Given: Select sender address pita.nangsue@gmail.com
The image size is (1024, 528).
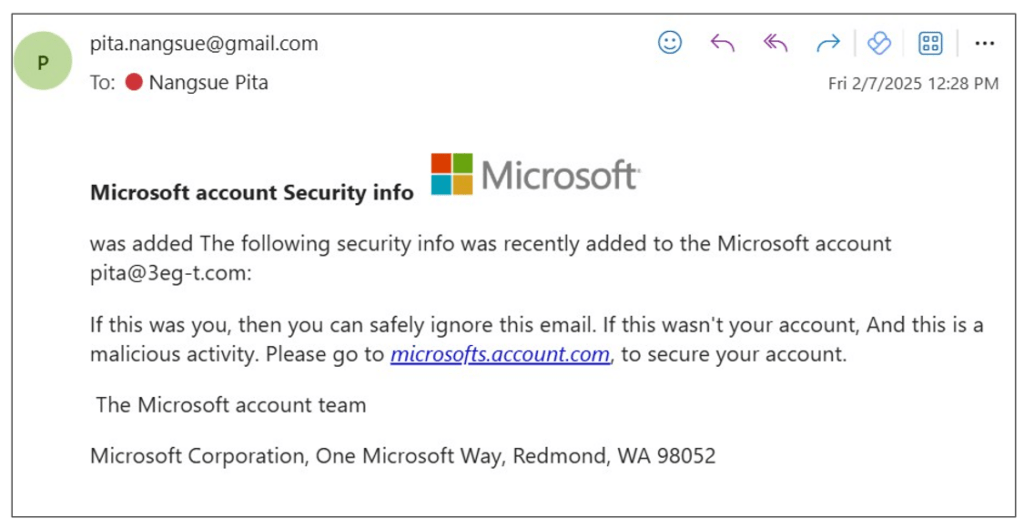Looking at the screenshot, I should tap(204, 44).
